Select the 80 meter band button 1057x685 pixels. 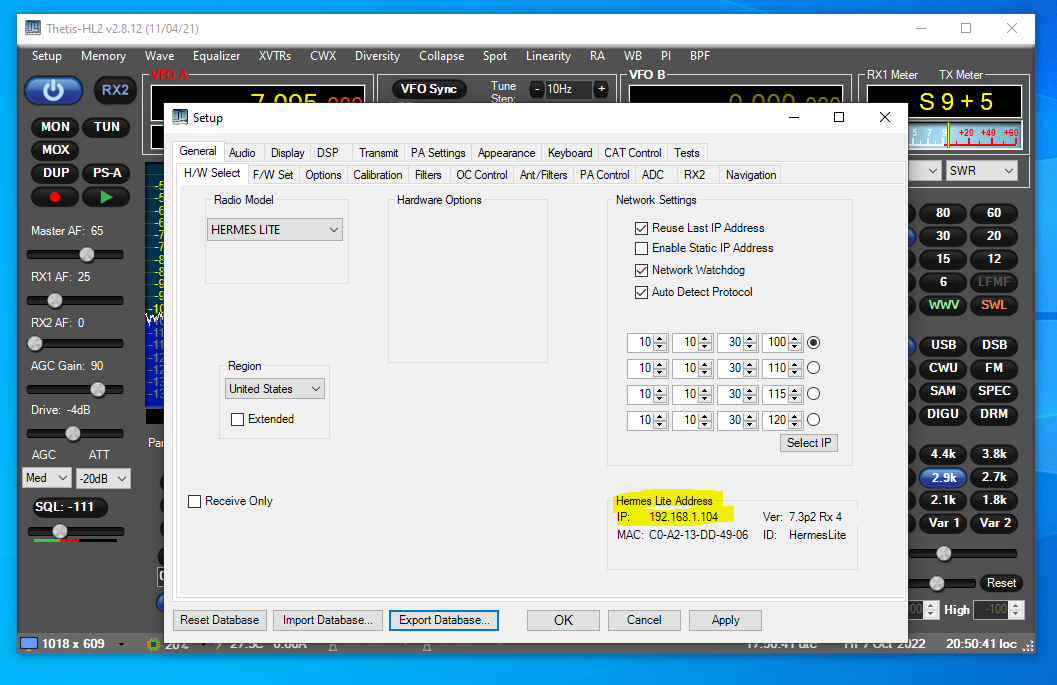[943, 213]
